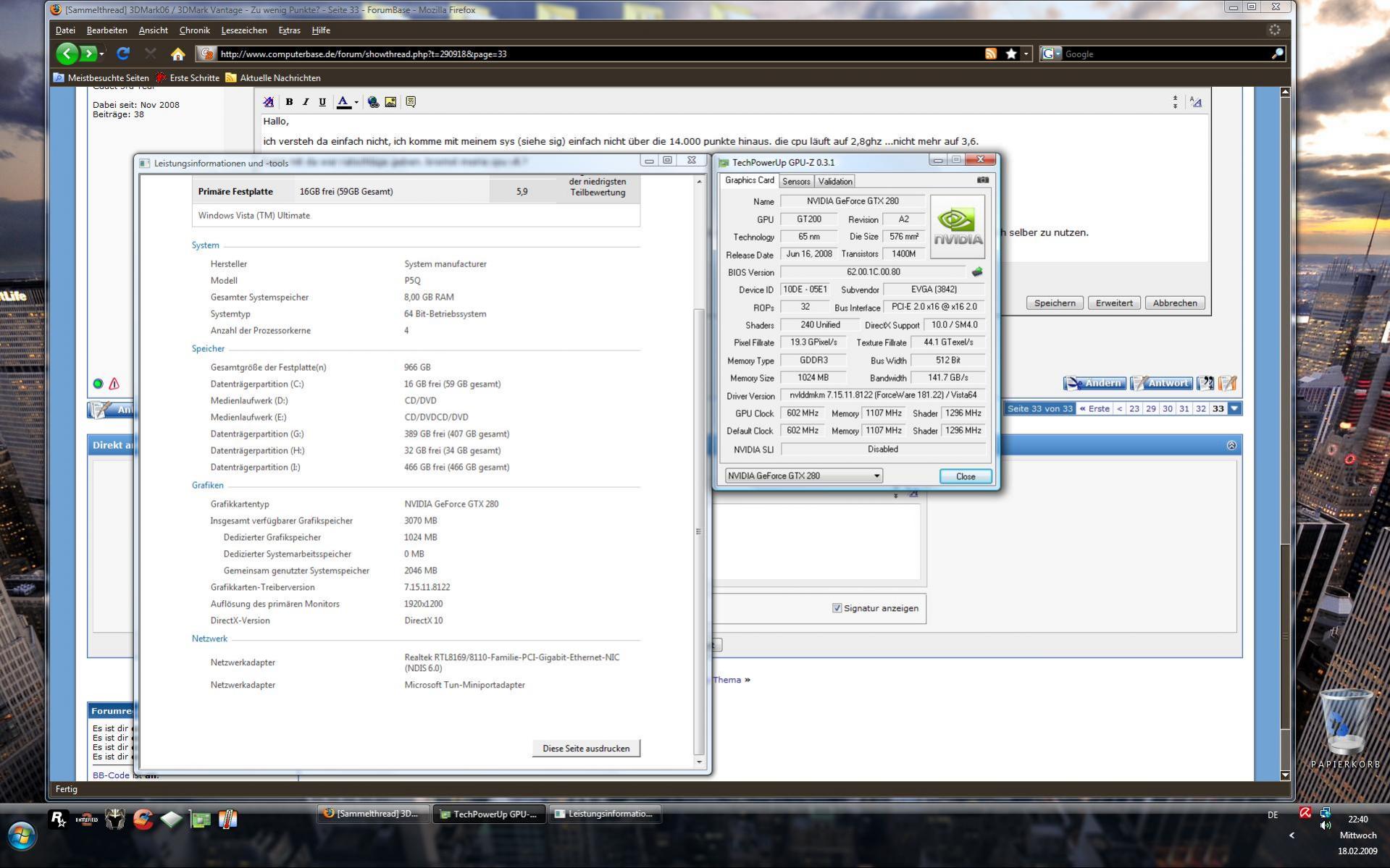Open the Lesezeichen menu

pos(243,30)
